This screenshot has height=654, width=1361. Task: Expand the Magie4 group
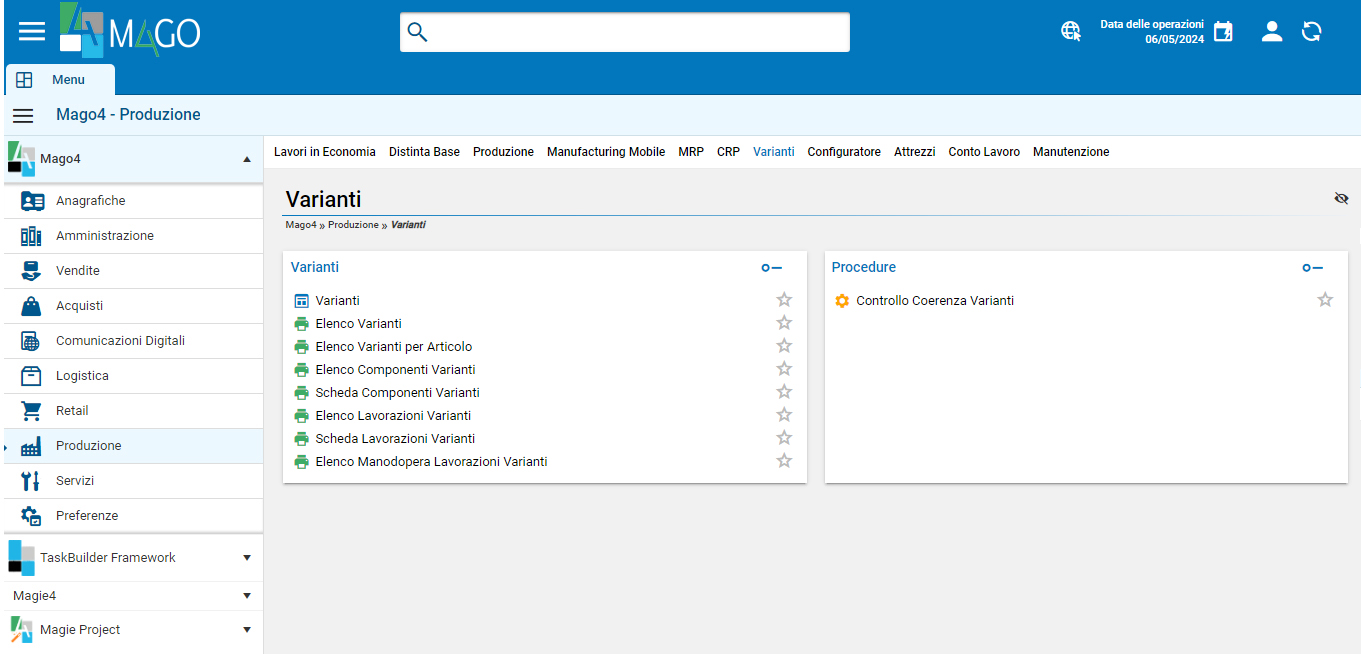[x=247, y=596]
